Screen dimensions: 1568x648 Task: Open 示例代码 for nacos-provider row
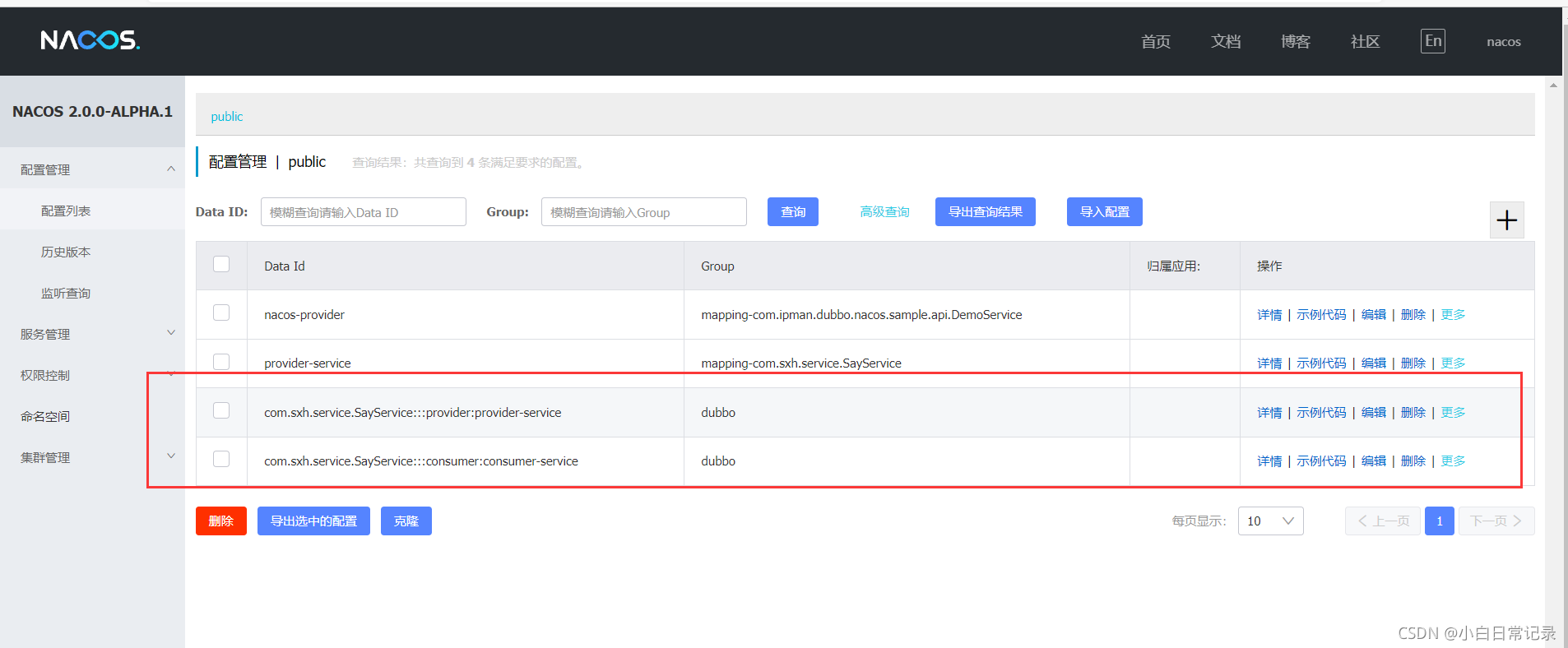point(1321,315)
